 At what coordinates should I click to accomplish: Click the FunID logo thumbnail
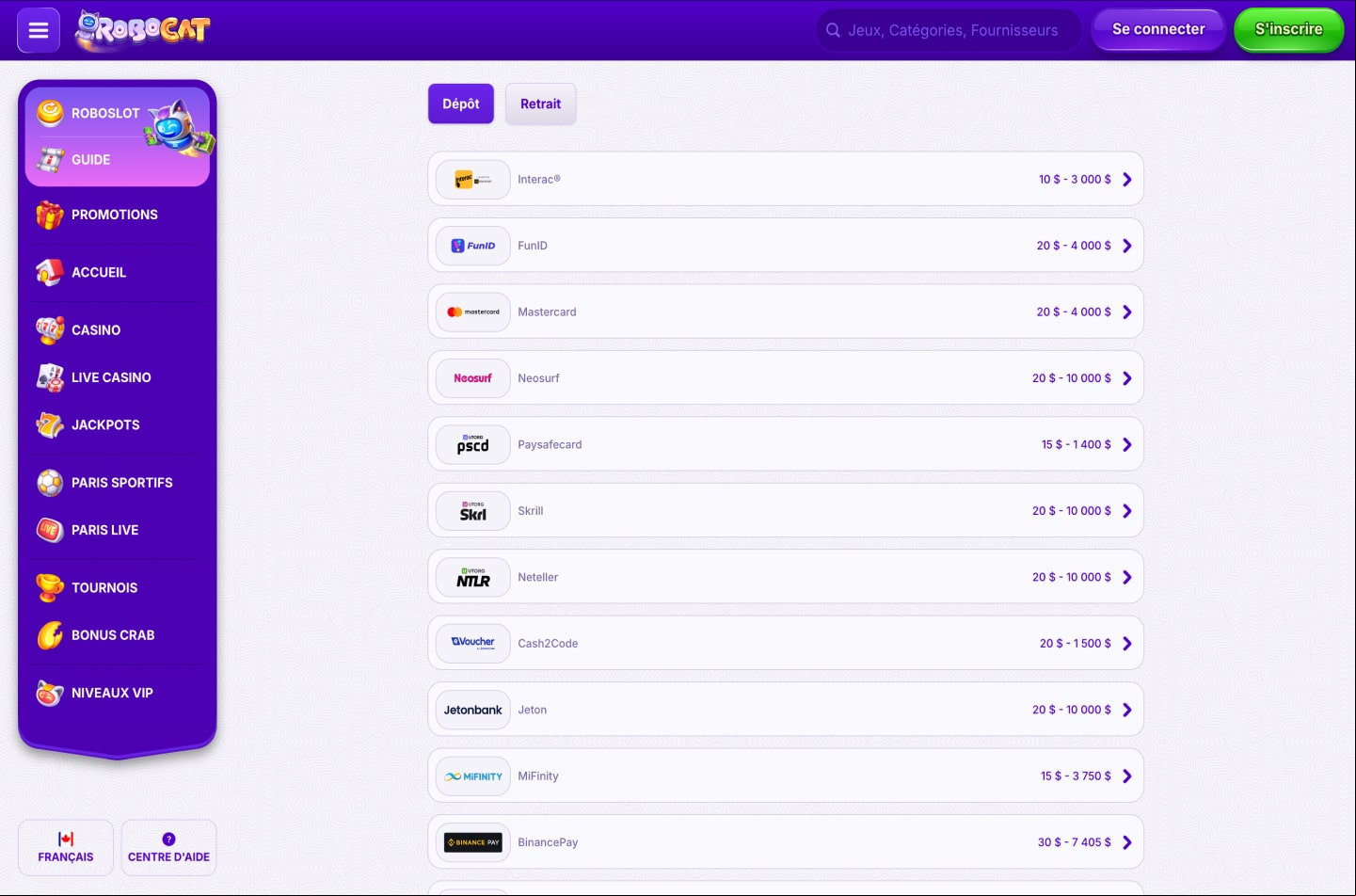(x=472, y=246)
